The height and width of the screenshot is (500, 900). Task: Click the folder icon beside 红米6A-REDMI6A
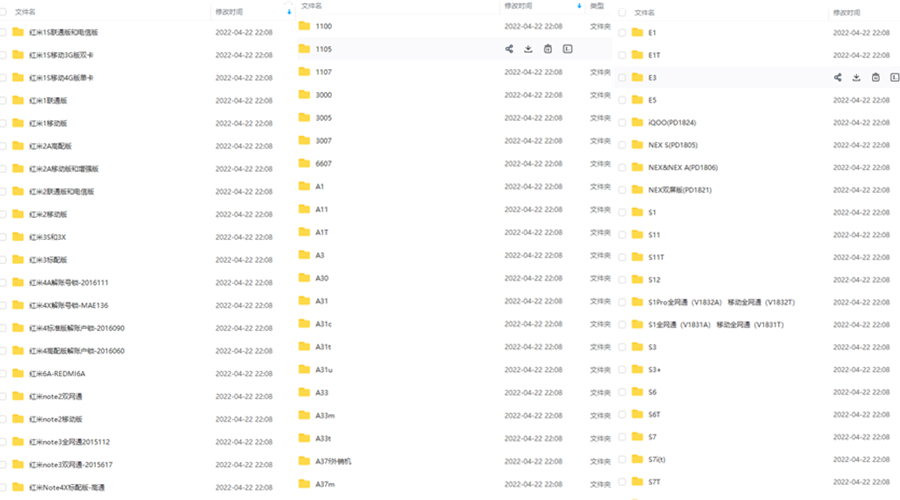18,373
